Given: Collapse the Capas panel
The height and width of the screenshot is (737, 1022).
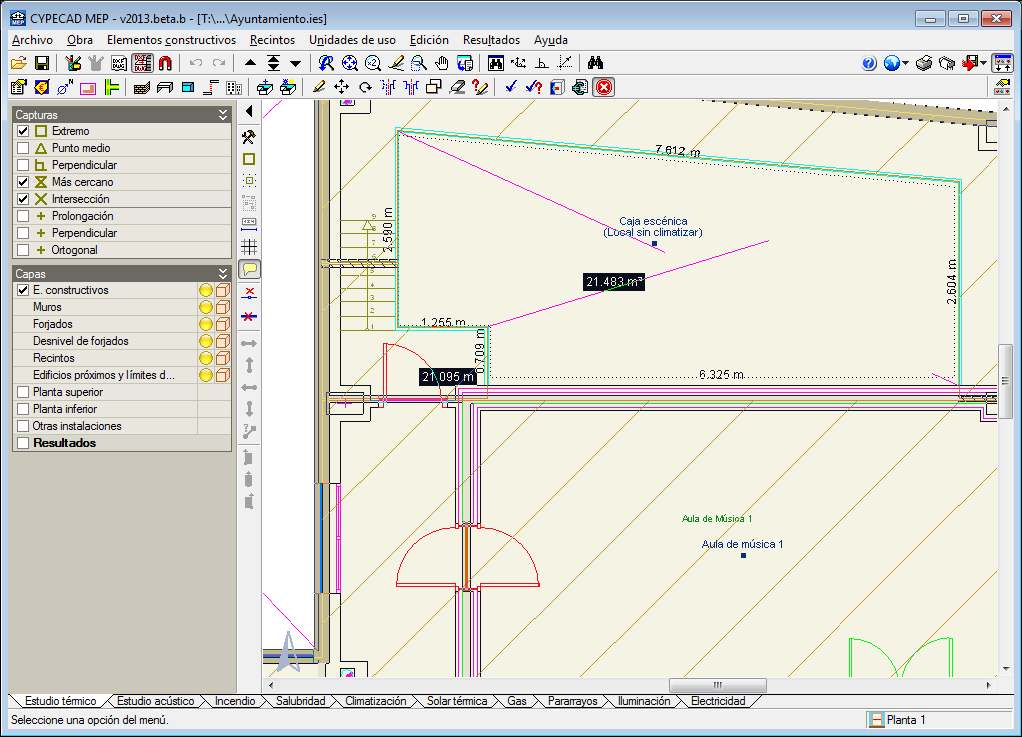Looking at the screenshot, I should 223,273.
